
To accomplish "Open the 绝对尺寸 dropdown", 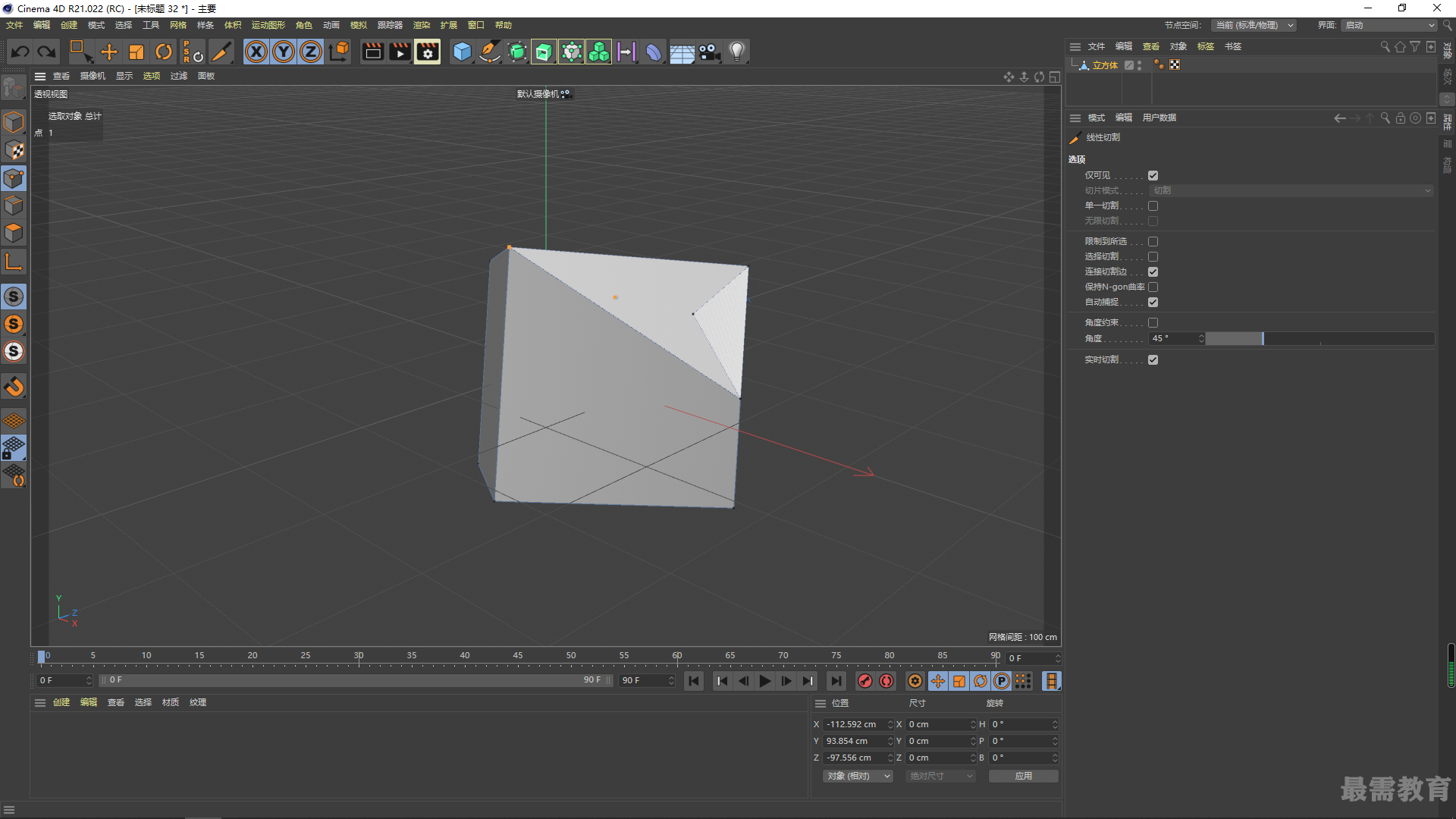I will [940, 776].
